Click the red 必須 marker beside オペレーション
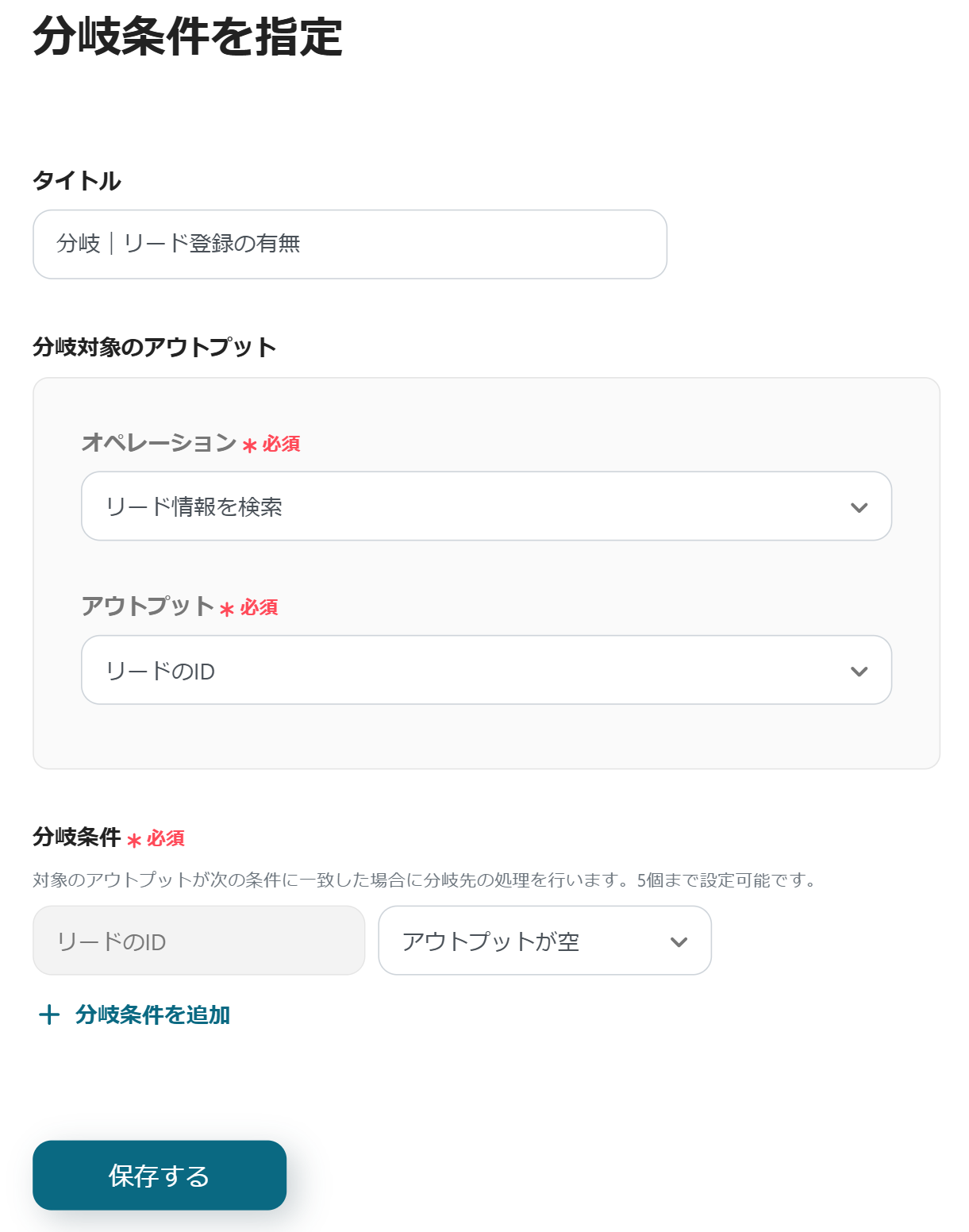This screenshot has height=1232, width=969. click(x=281, y=444)
